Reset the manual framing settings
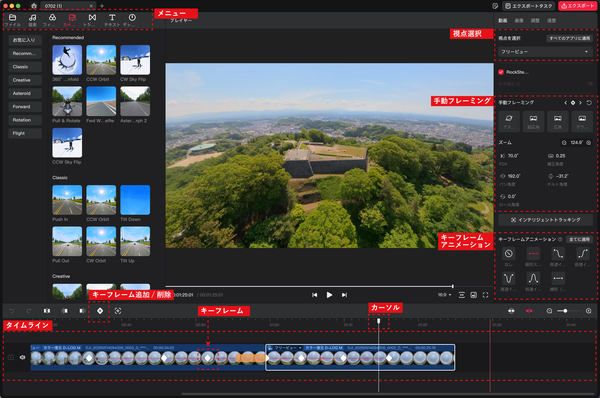 pos(589,103)
